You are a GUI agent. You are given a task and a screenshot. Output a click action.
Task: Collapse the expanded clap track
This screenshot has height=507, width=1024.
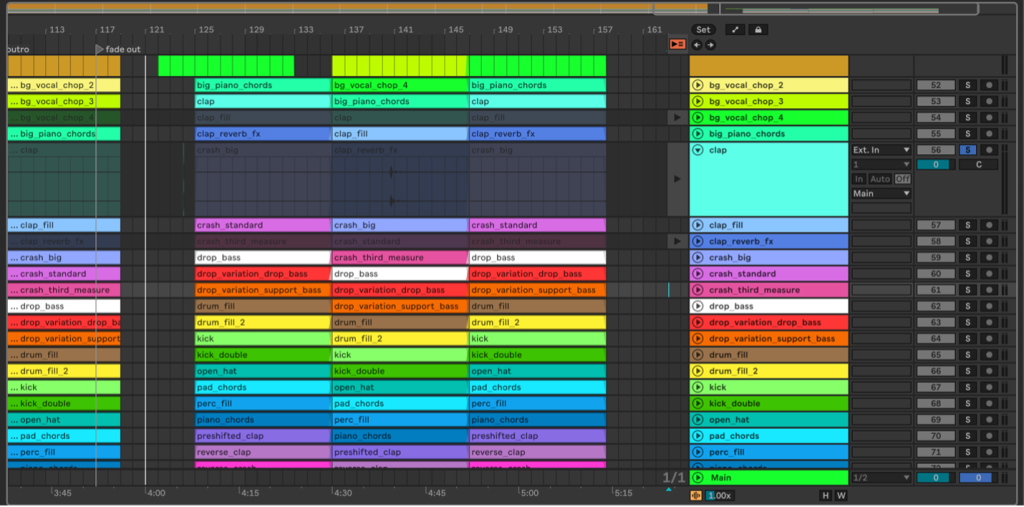(x=698, y=150)
